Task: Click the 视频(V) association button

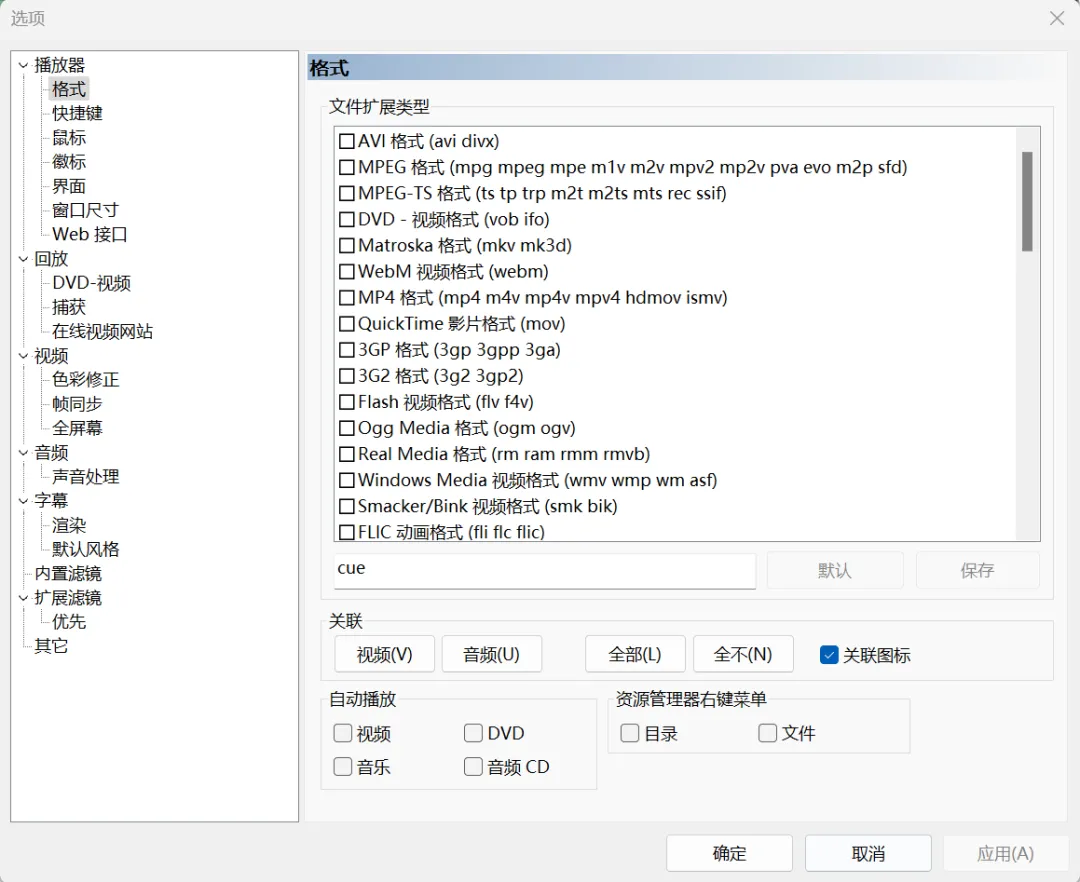Action: click(x=385, y=654)
